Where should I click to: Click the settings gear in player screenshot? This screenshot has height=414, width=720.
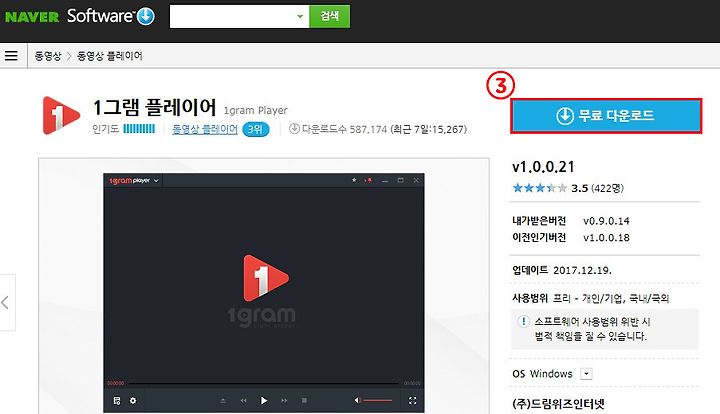pyautogui.click(x=133, y=401)
